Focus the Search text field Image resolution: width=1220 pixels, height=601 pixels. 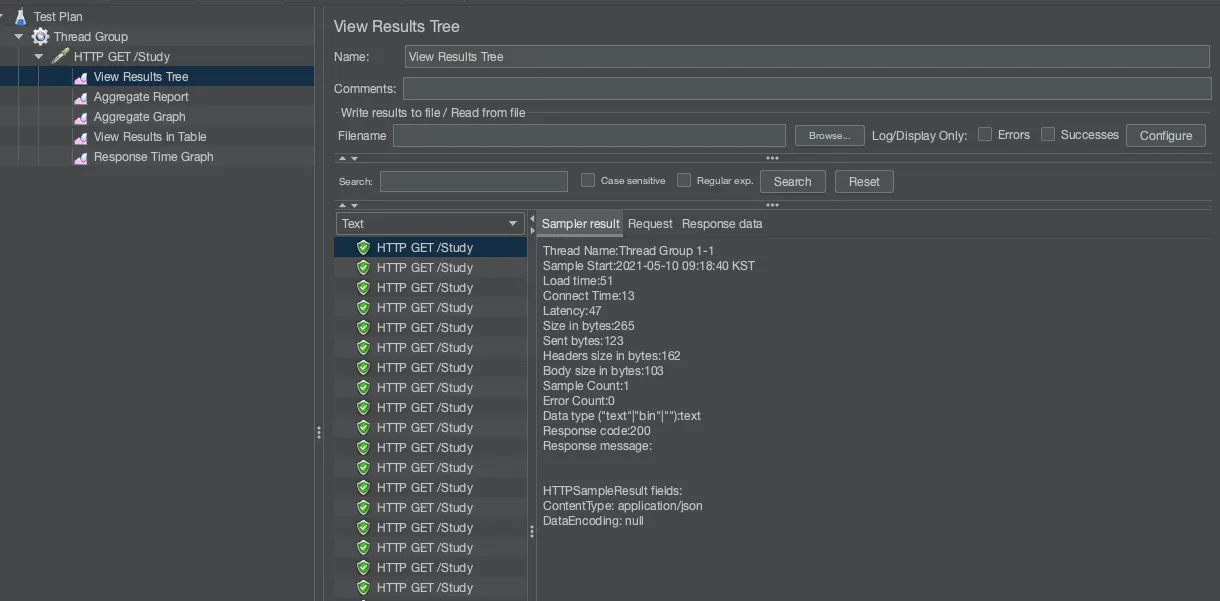pyautogui.click(x=474, y=181)
